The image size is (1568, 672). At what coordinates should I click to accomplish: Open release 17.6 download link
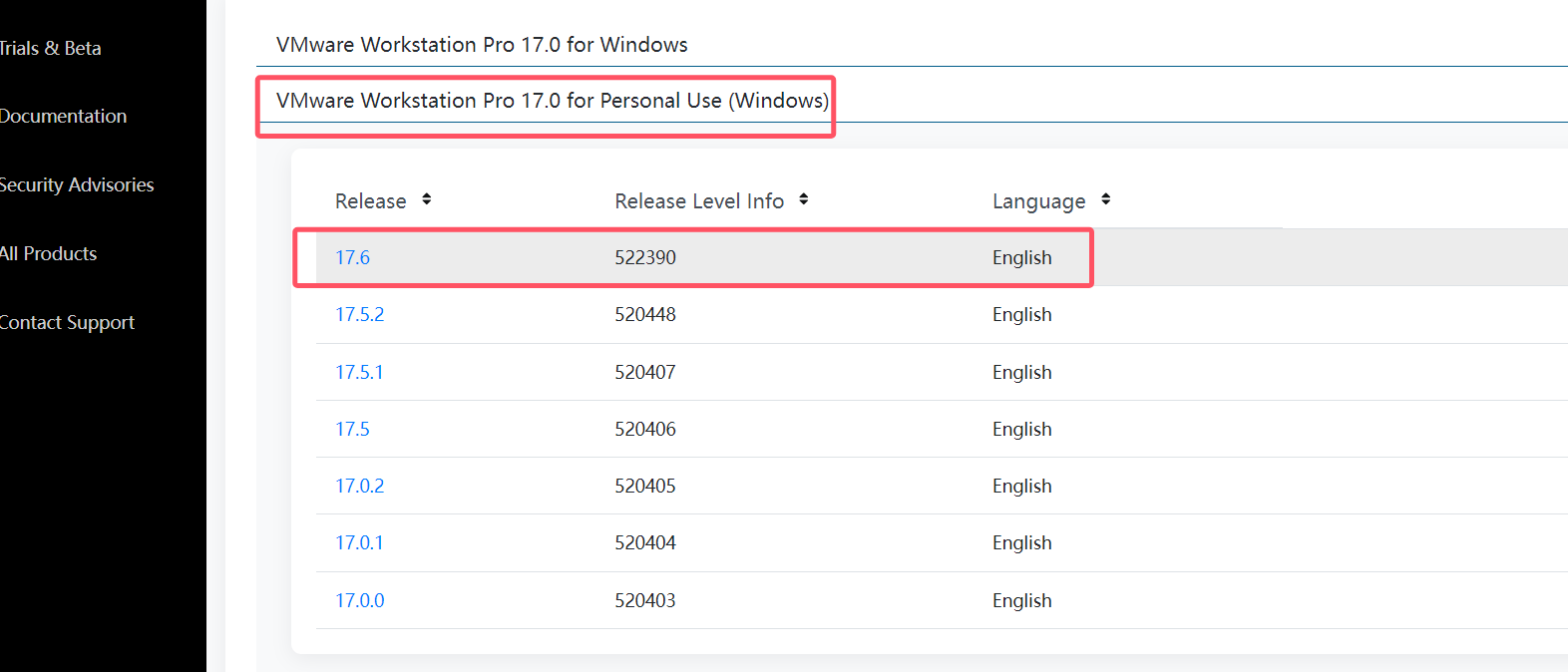pyautogui.click(x=352, y=257)
